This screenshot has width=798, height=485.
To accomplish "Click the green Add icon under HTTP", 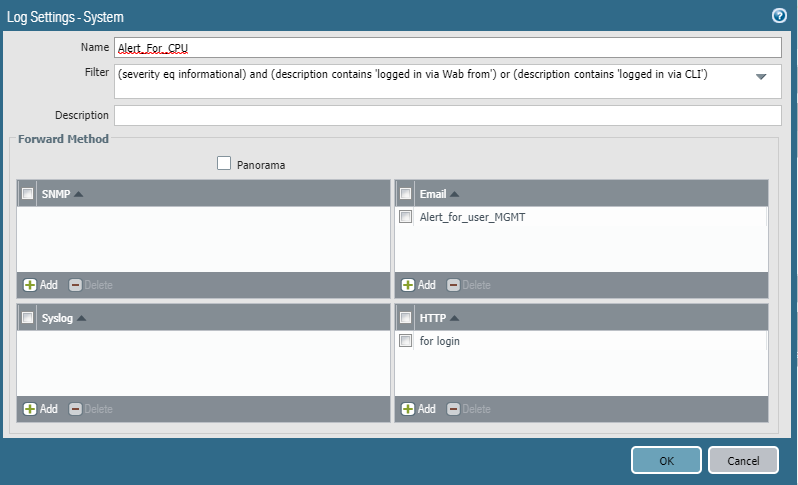I will [408, 409].
